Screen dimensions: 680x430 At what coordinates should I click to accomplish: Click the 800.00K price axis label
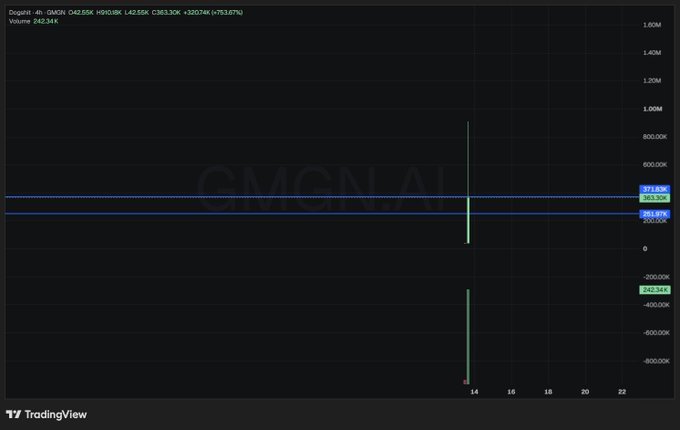point(655,137)
